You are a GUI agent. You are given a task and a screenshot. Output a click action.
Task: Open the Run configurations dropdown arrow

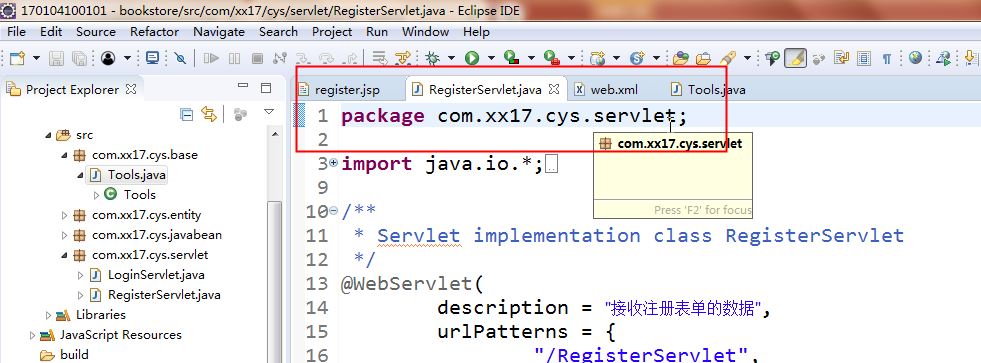(x=491, y=58)
